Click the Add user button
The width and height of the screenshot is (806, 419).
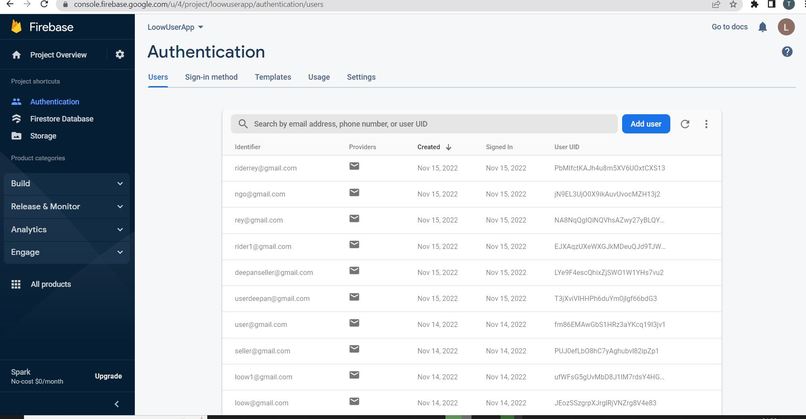(x=646, y=124)
